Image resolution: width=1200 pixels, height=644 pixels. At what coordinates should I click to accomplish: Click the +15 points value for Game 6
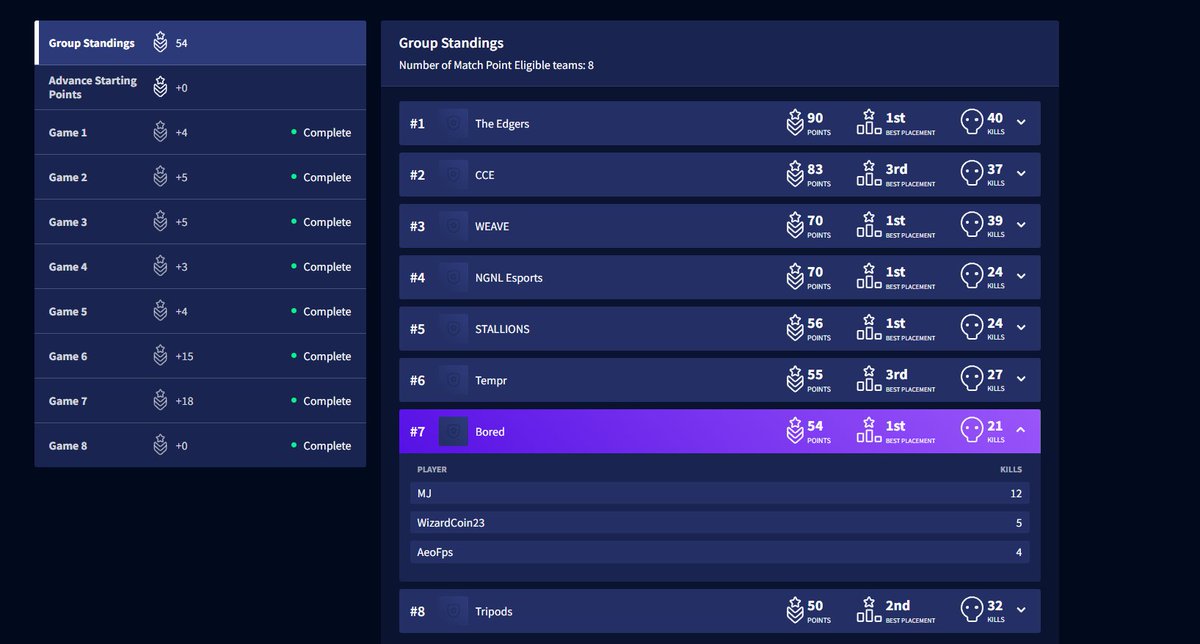pyautogui.click(x=185, y=356)
